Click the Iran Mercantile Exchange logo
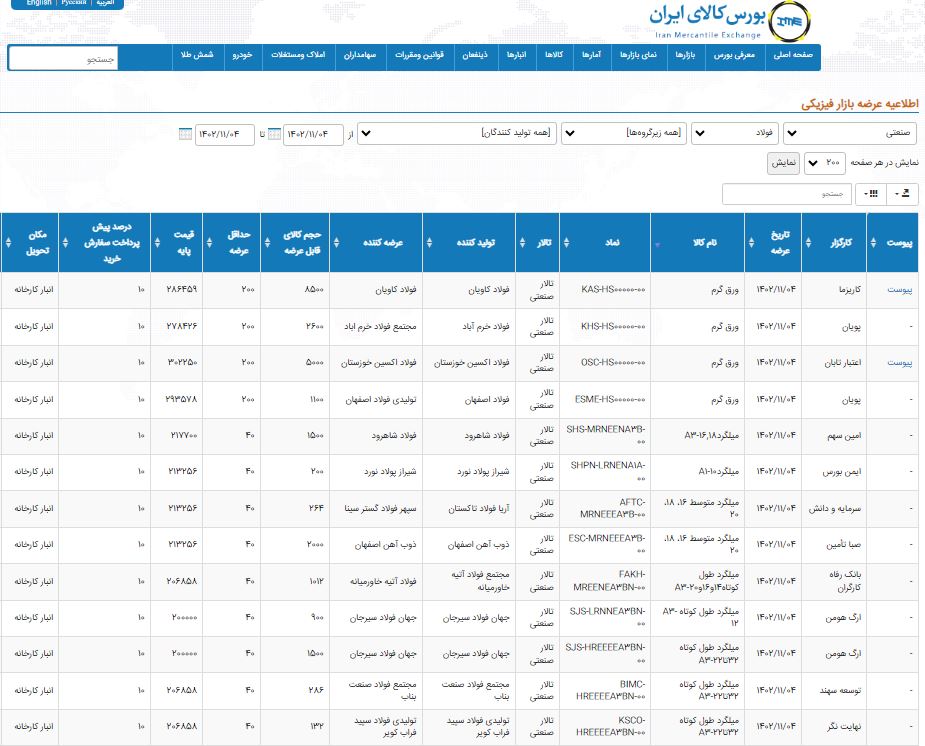This screenshot has height=746, width=925. pyautogui.click(x=730, y=21)
